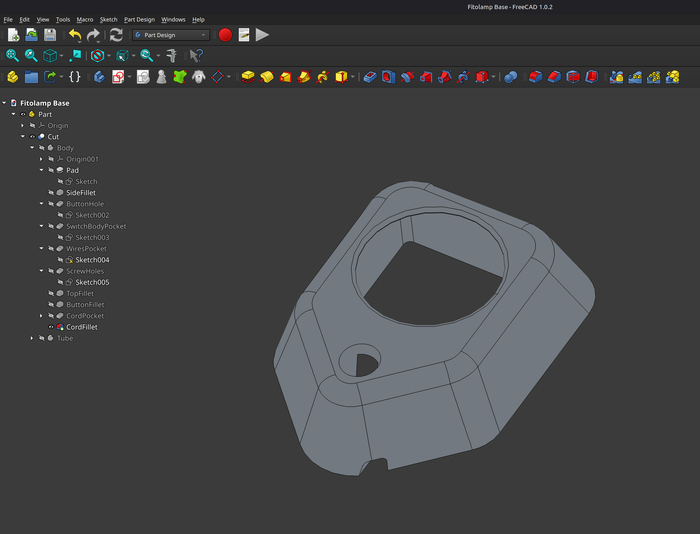Click the What's This help cursor icon
The width and height of the screenshot is (700, 534).
point(196,56)
